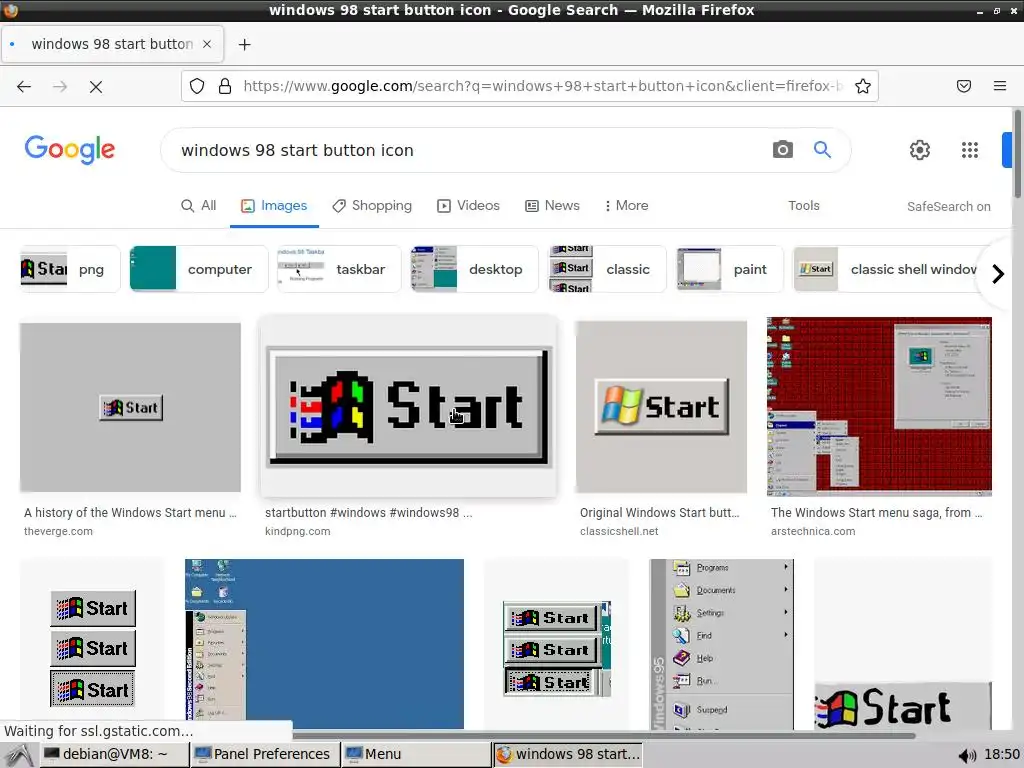Search by image camera icon
The image size is (1024, 768).
[x=783, y=150]
